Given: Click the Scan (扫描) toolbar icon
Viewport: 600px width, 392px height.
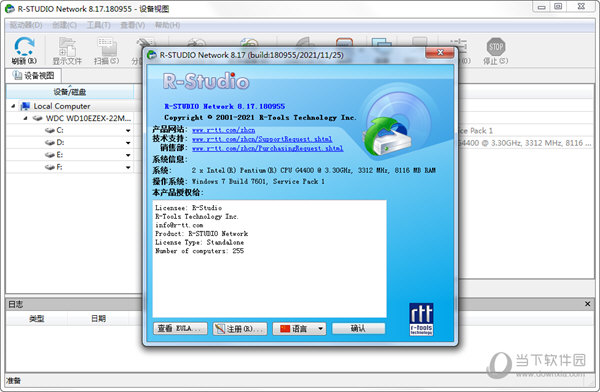Looking at the screenshot, I should point(106,47).
